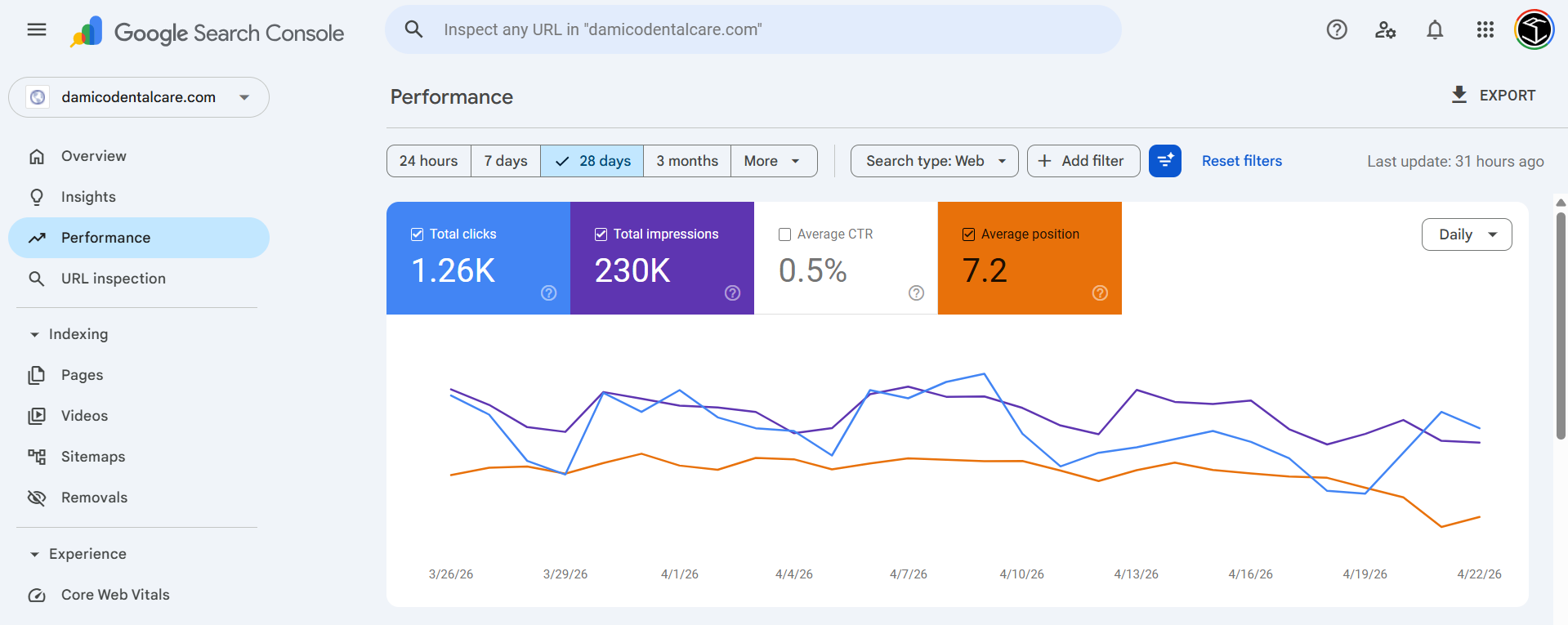Click the Overview home icon
Viewport: 1568px width, 625px height.
click(37, 156)
